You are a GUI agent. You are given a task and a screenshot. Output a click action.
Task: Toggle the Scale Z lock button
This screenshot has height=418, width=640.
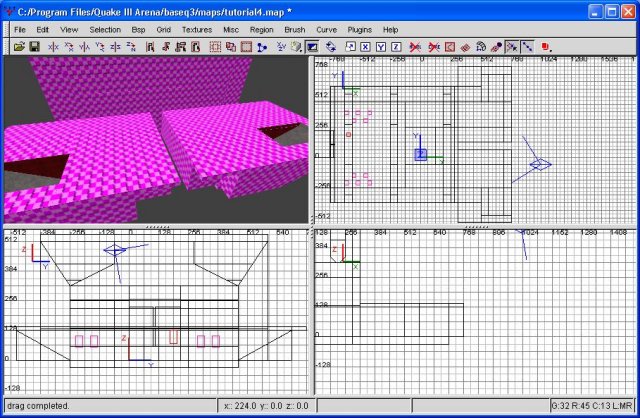pyautogui.click(x=396, y=47)
